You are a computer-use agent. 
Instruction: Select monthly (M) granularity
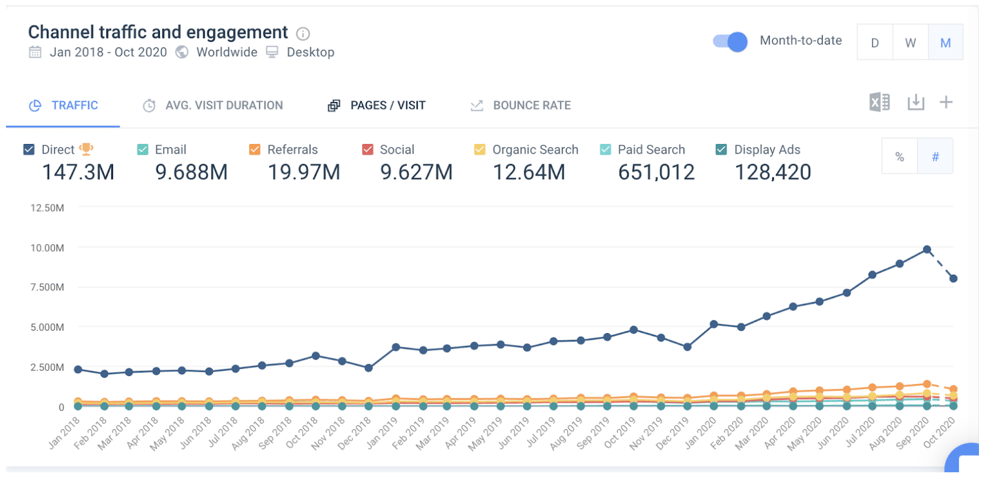coord(946,43)
